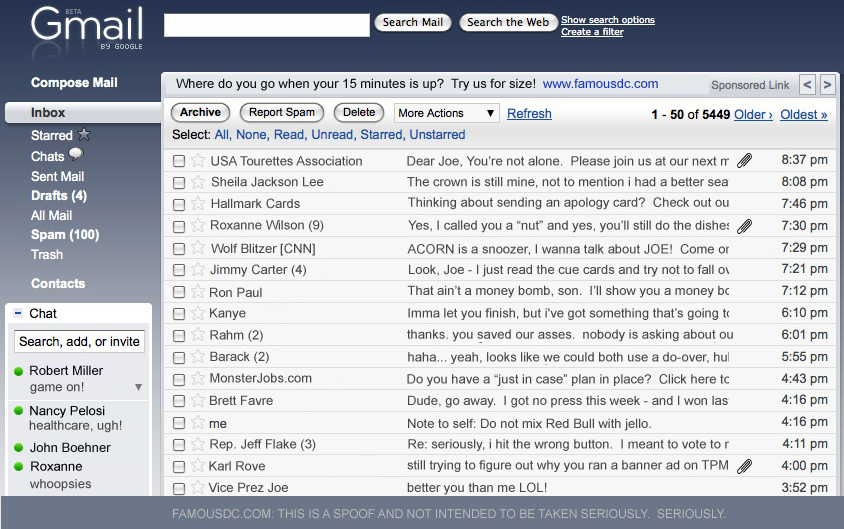Star the MonsterJobs.com email
The image size is (844, 529).
click(x=198, y=378)
